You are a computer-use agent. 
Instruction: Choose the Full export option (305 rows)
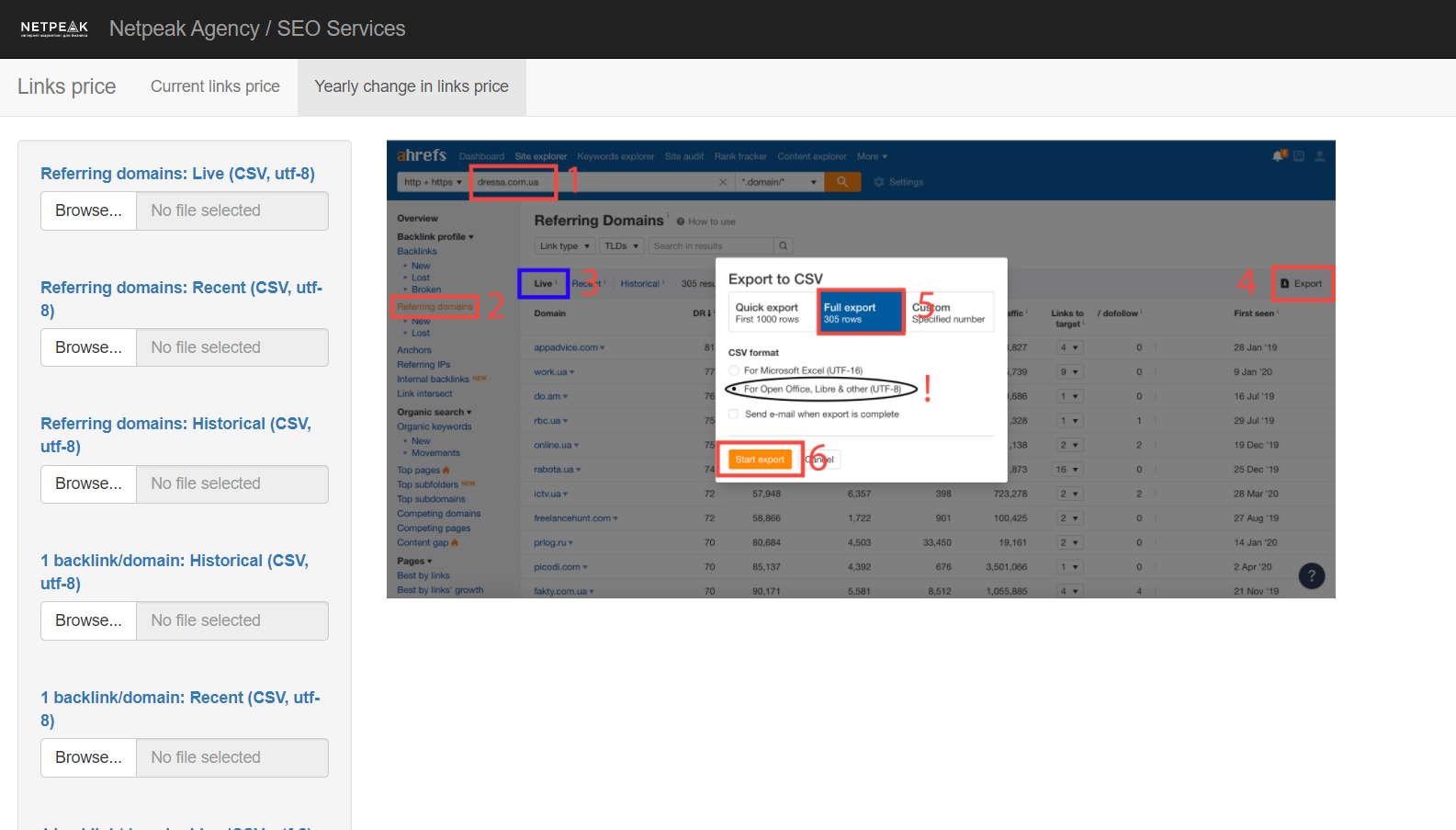pyautogui.click(x=861, y=313)
